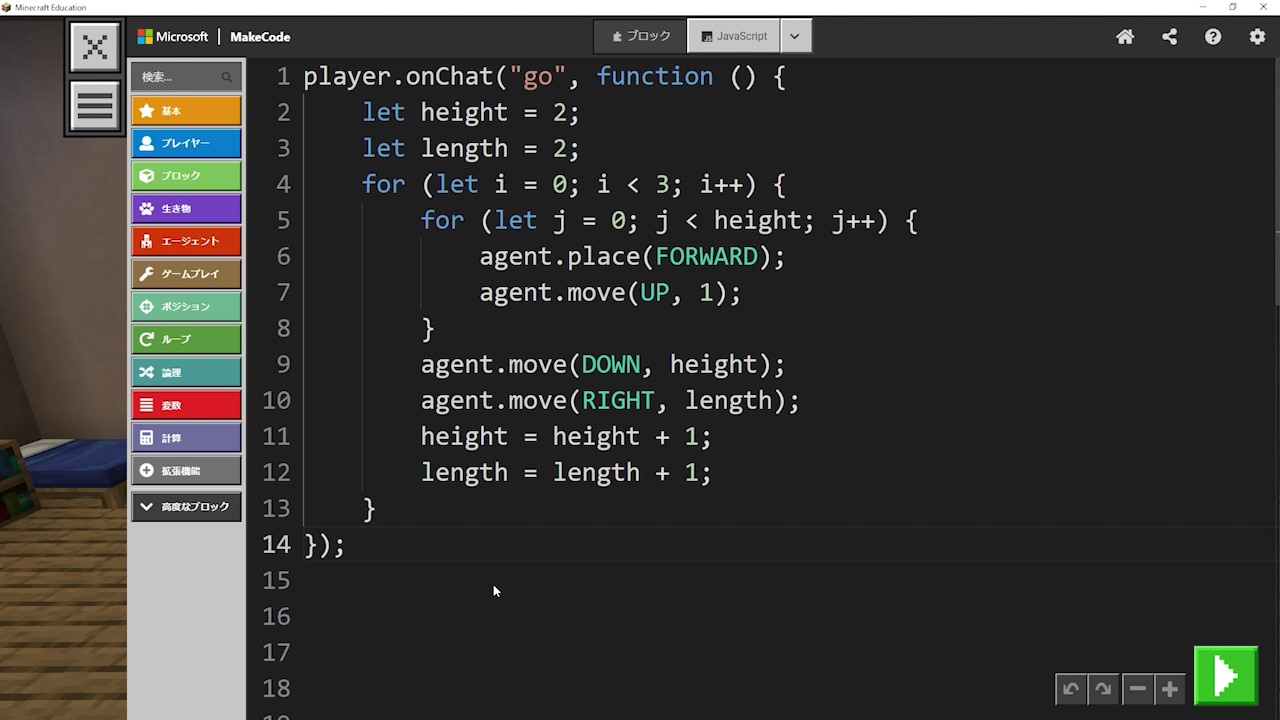Open the Settings gear menu
This screenshot has width=1280, height=720.
pyautogui.click(x=1257, y=37)
